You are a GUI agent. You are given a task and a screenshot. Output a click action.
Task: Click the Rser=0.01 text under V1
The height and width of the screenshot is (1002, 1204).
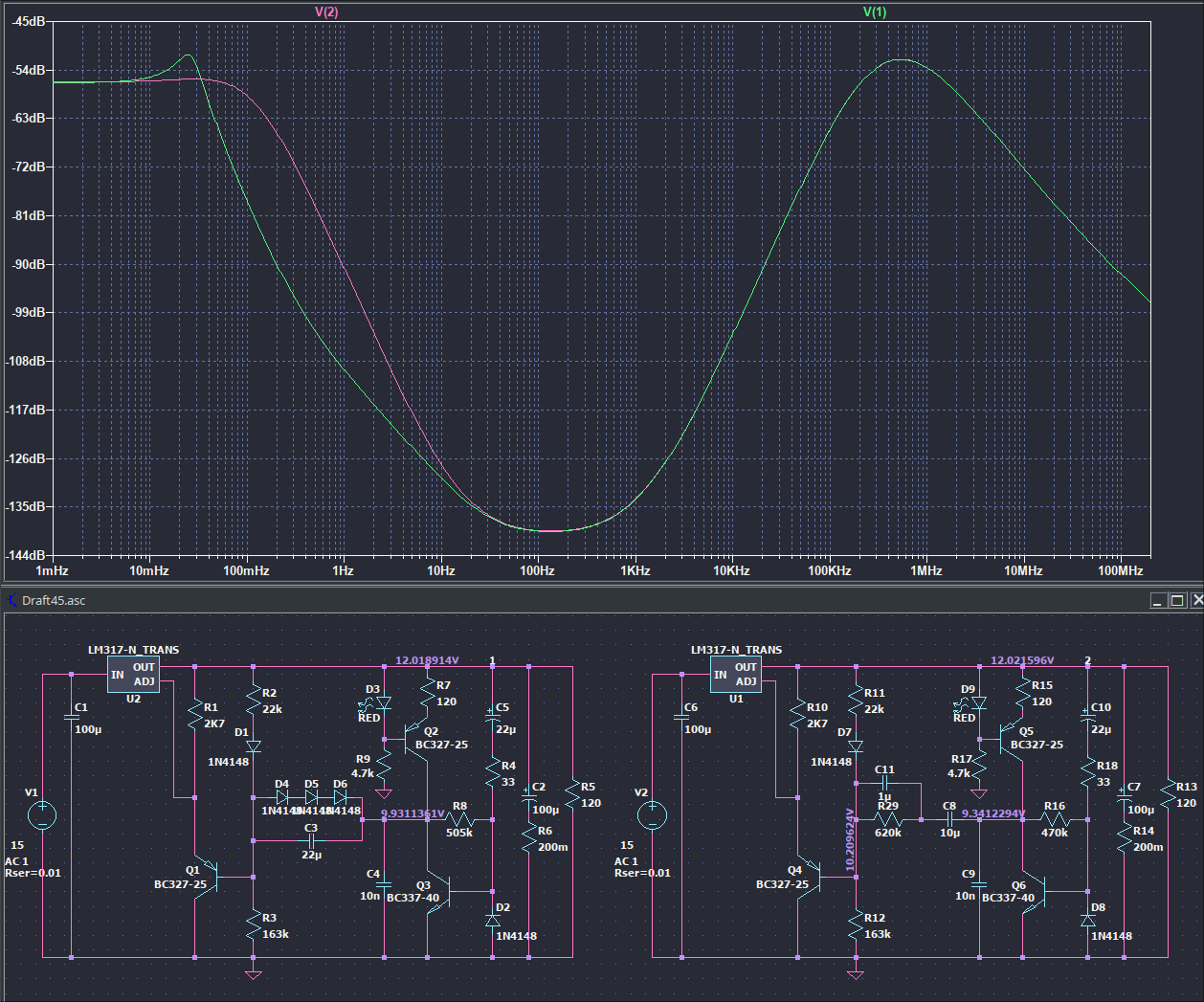tap(33, 873)
